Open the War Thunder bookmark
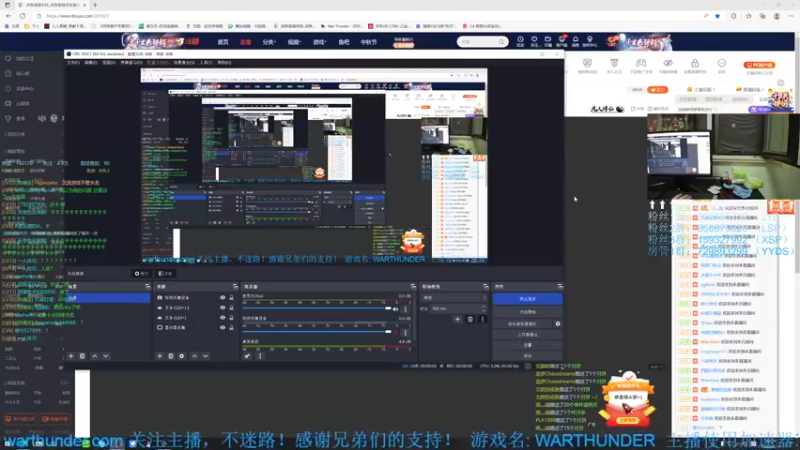Image resolution: width=800 pixels, height=450 pixels. click(341, 26)
